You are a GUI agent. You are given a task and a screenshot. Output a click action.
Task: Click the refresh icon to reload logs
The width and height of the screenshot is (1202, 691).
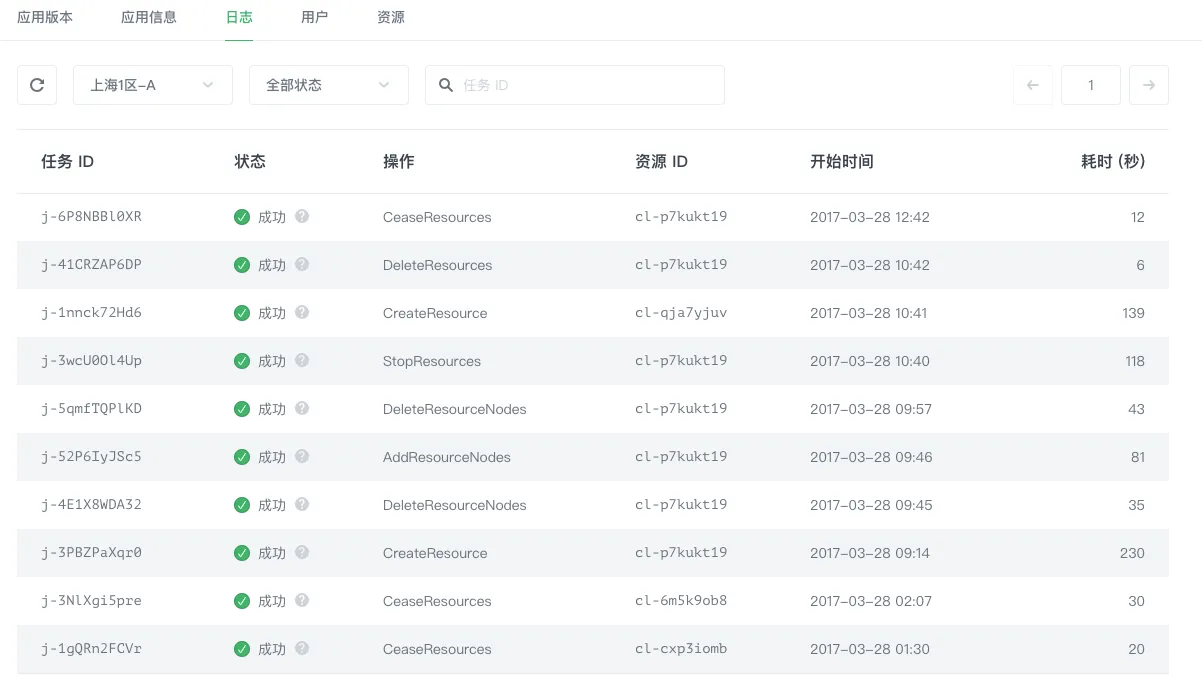(36, 85)
